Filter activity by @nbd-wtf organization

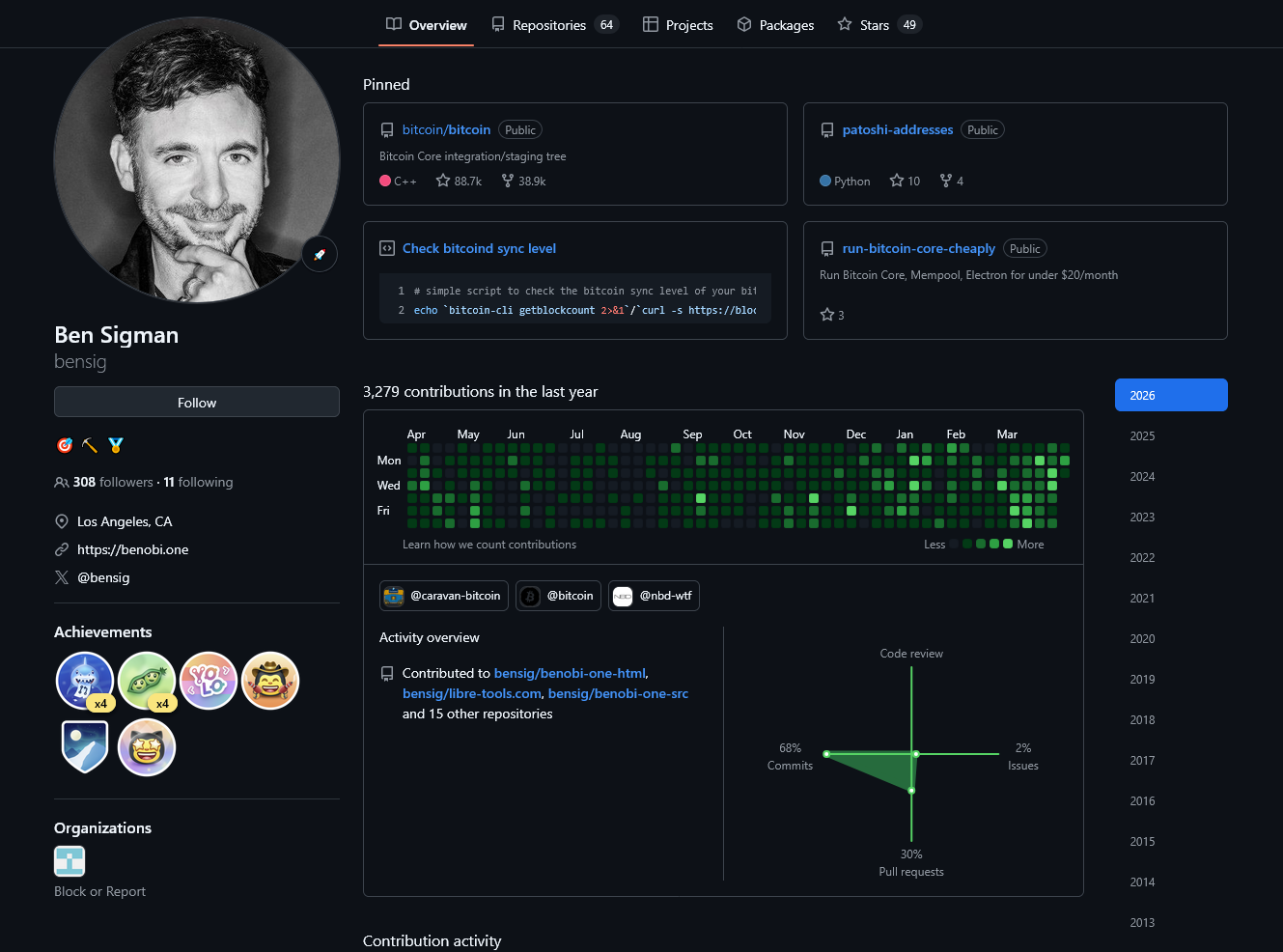[654, 596]
